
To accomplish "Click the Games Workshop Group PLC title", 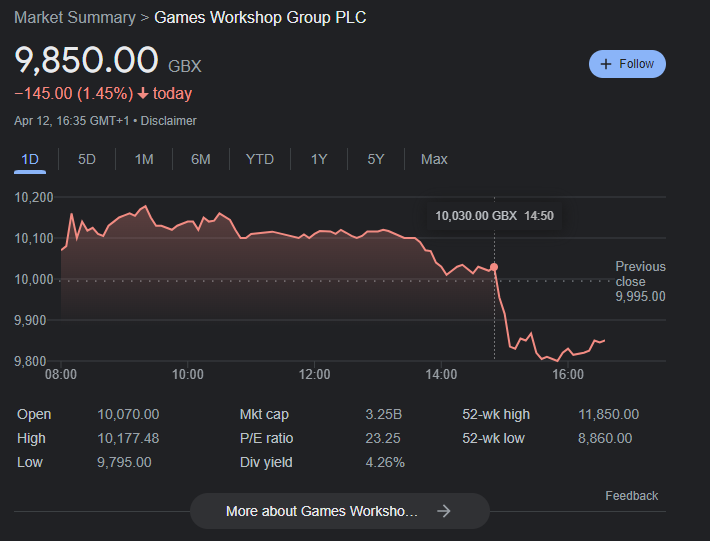I will (x=260, y=18).
